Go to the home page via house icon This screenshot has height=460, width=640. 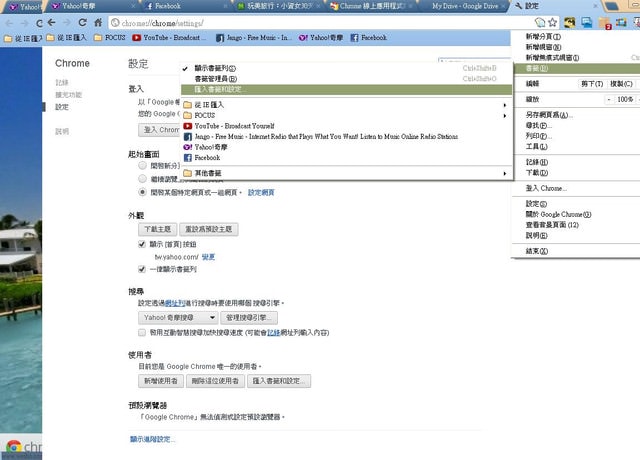pos(98,22)
